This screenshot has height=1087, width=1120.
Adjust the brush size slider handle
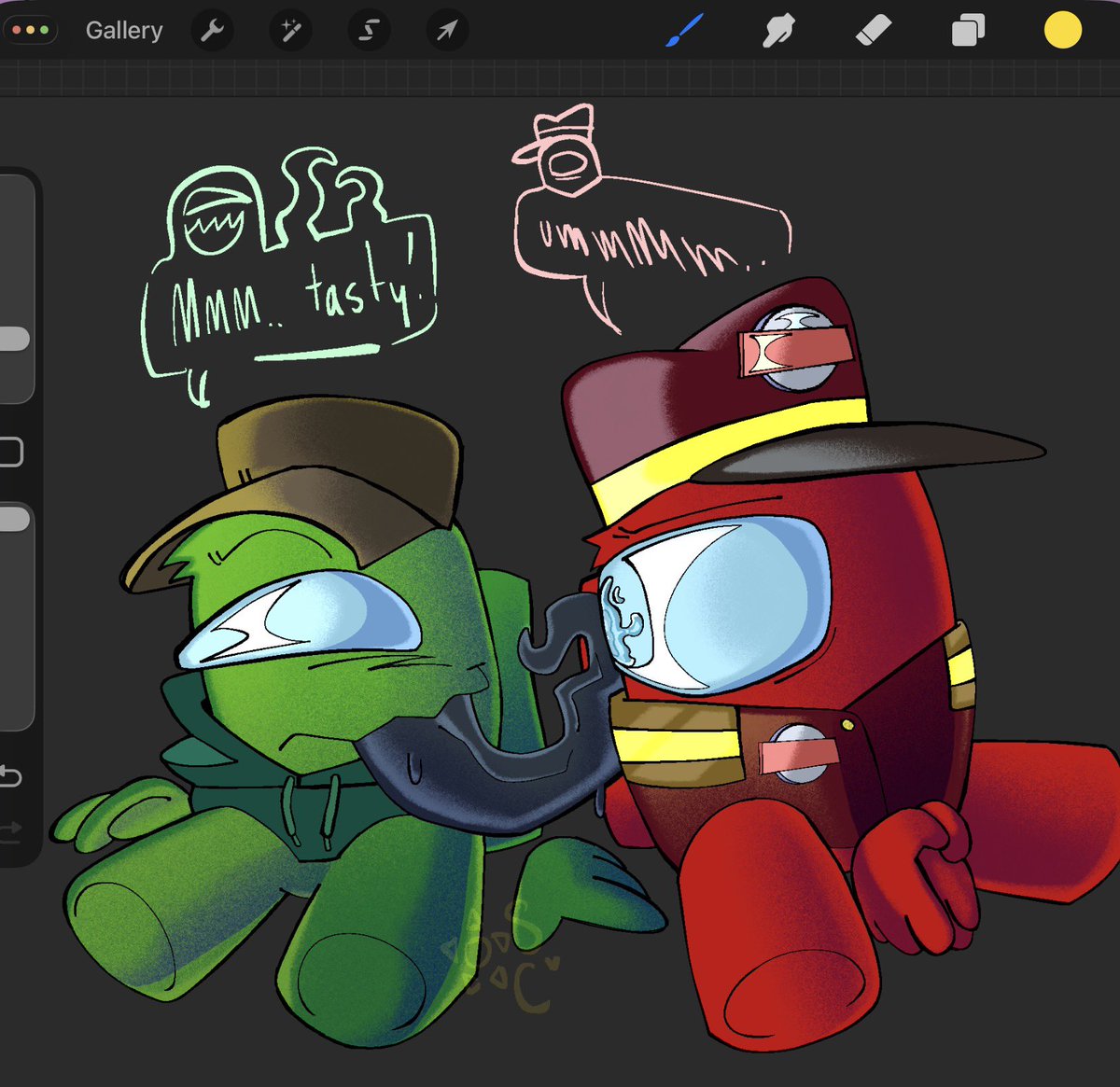click(13, 339)
